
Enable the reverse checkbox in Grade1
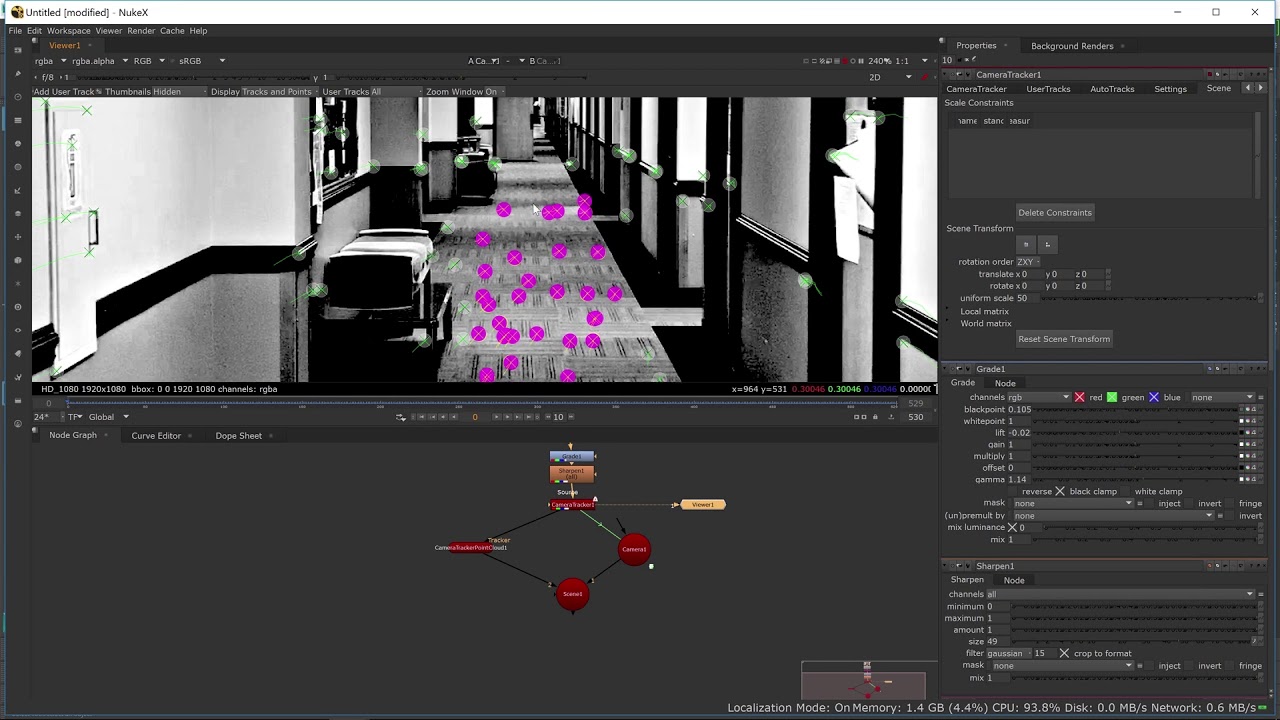tap(1014, 491)
